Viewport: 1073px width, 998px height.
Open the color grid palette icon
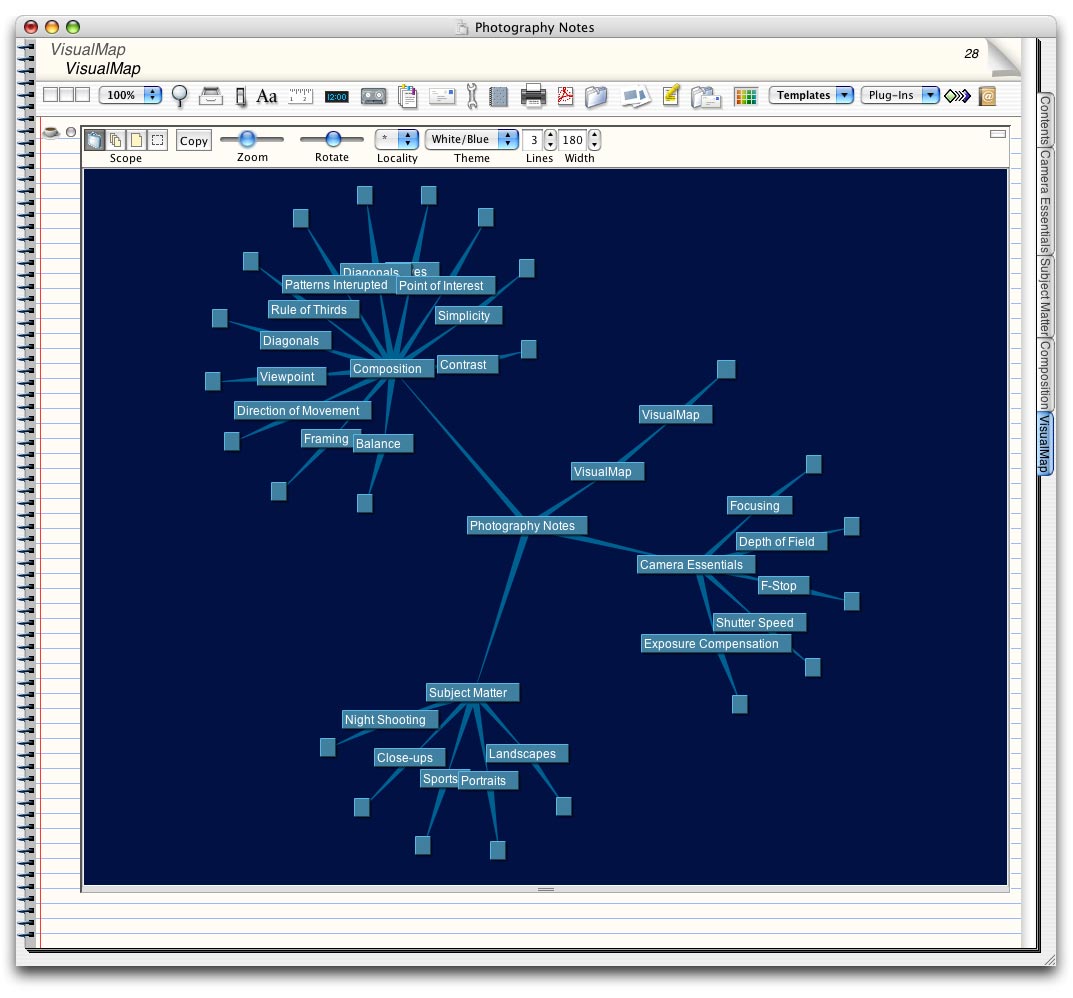click(x=745, y=97)
